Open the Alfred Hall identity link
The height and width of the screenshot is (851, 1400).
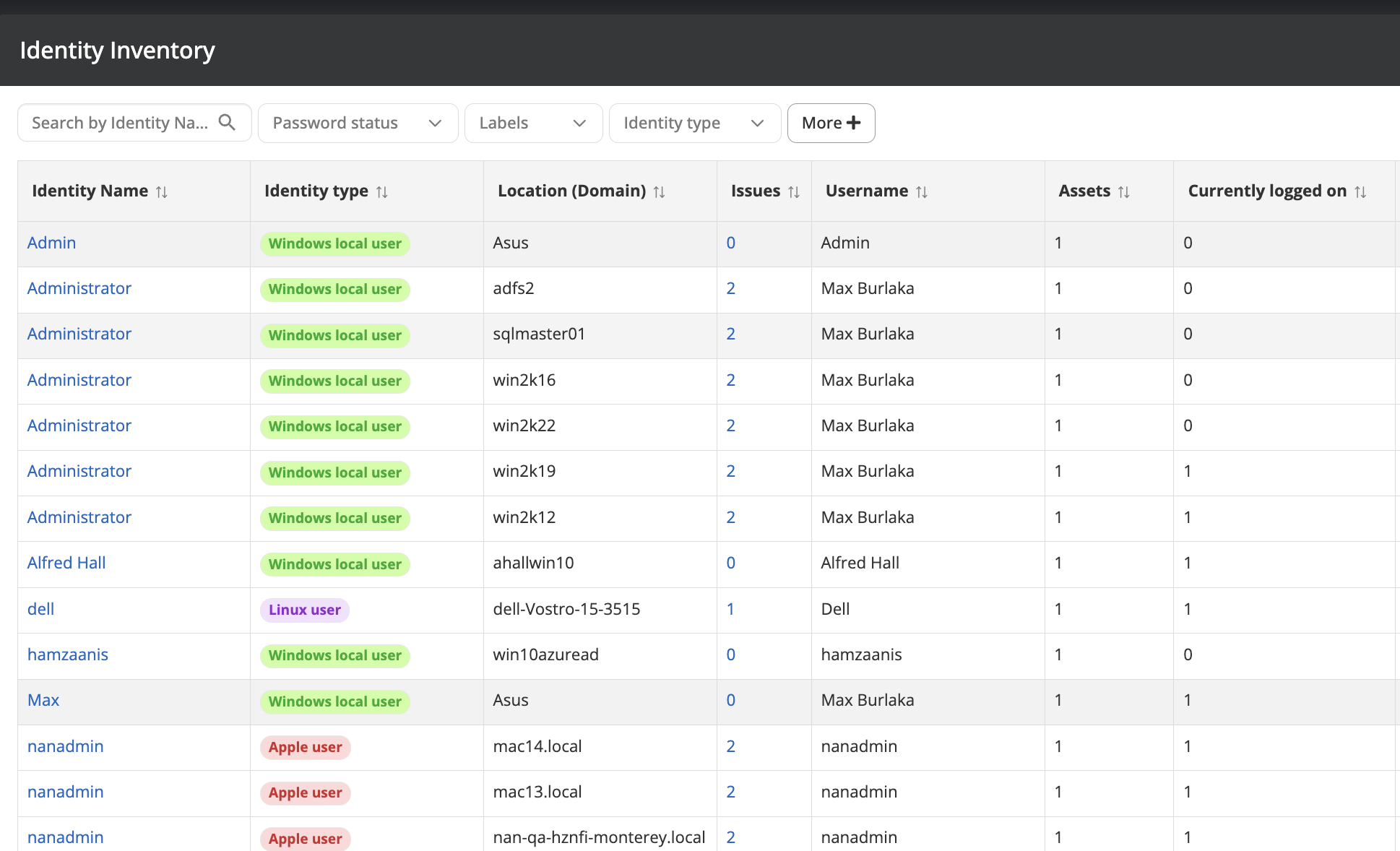(x=66, y=563)
